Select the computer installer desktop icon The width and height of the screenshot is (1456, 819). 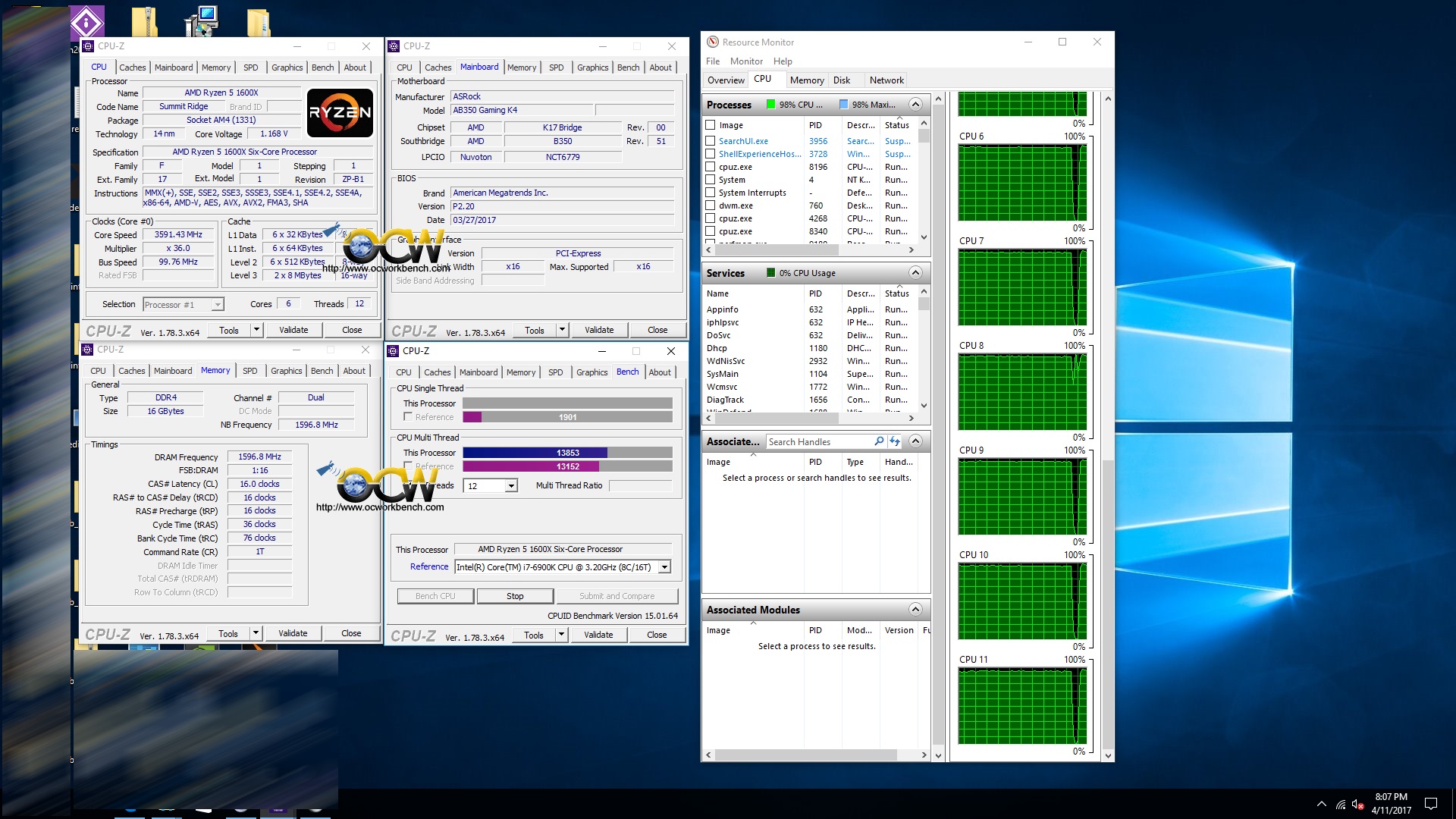pyautogui.click(x=202, y=21)
